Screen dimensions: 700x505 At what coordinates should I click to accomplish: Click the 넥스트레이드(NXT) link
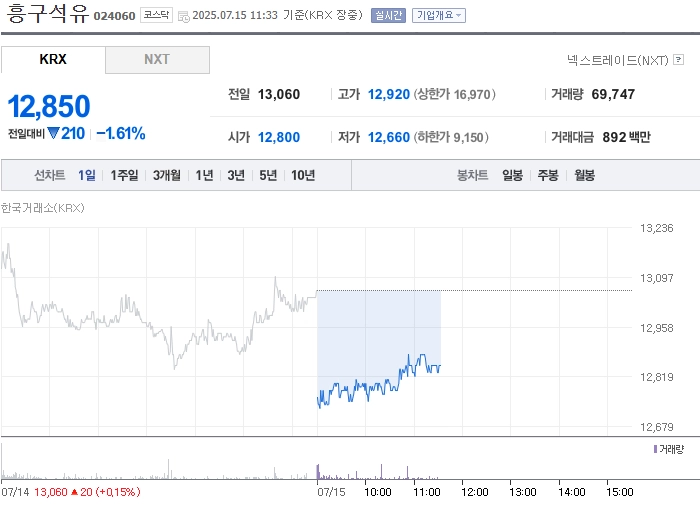(618, 60)
